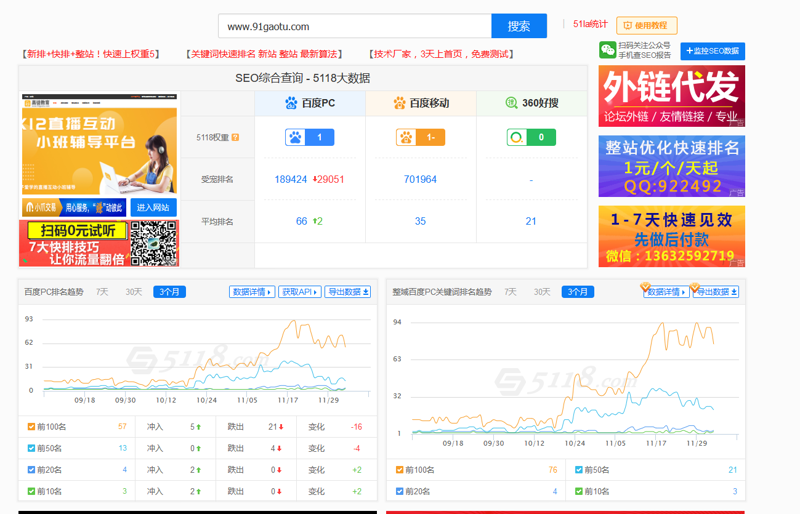
Task: Open the 整站优化快速排名 advertisement banner
Action: point(671,166)
